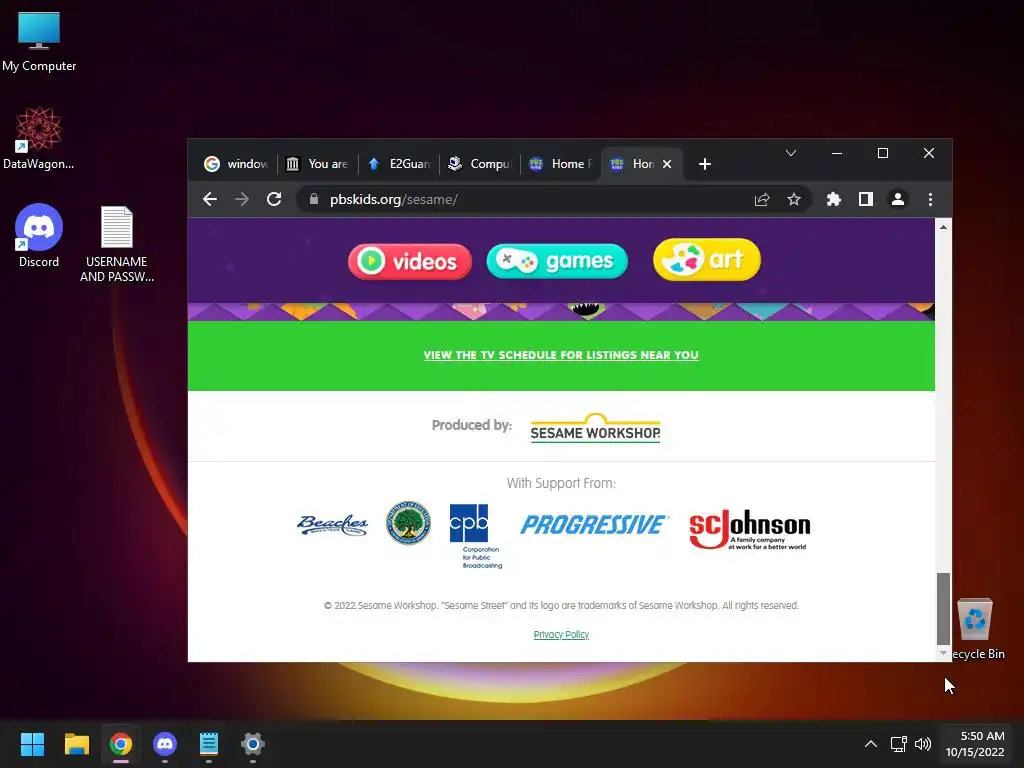Click the CPB sponsor logo
The height and width of the screenshot is (768, 1024).
click(x=476, y=536)
